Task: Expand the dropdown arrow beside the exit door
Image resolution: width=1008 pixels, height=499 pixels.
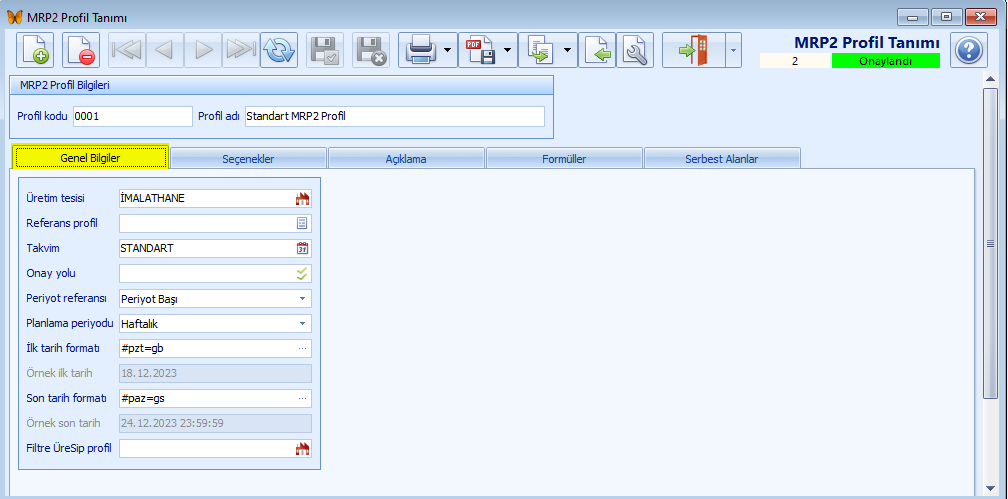Action: [x=734, y=50]
